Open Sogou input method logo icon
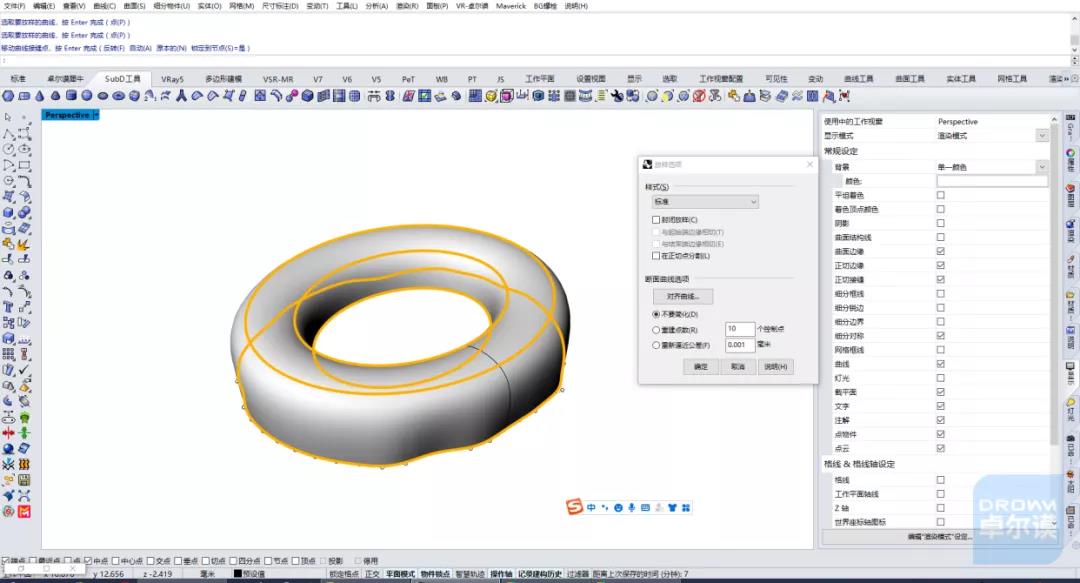 pyautogui.click(x=574, y=507)
